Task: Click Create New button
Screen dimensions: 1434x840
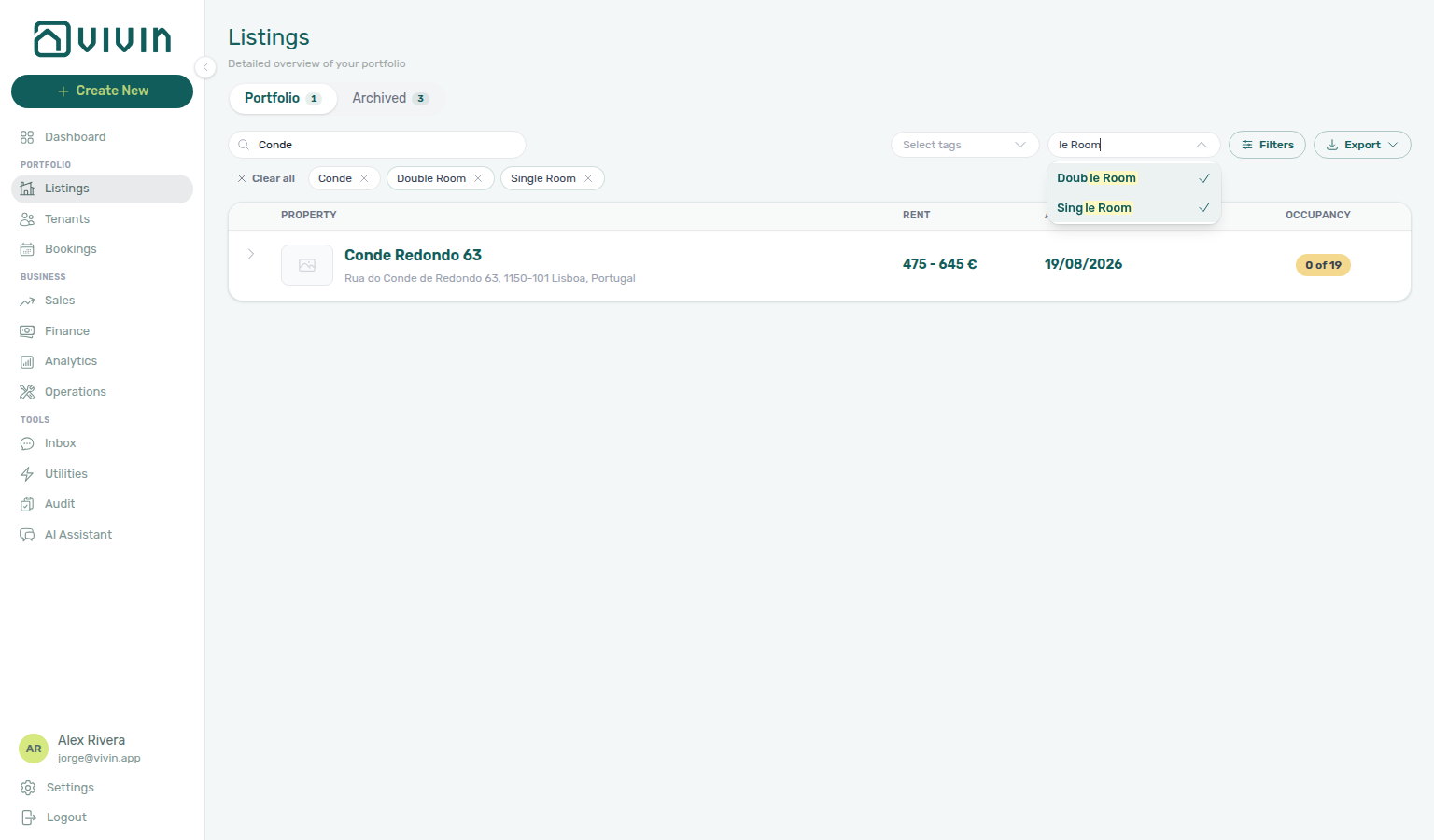Action: pos(102,91)
